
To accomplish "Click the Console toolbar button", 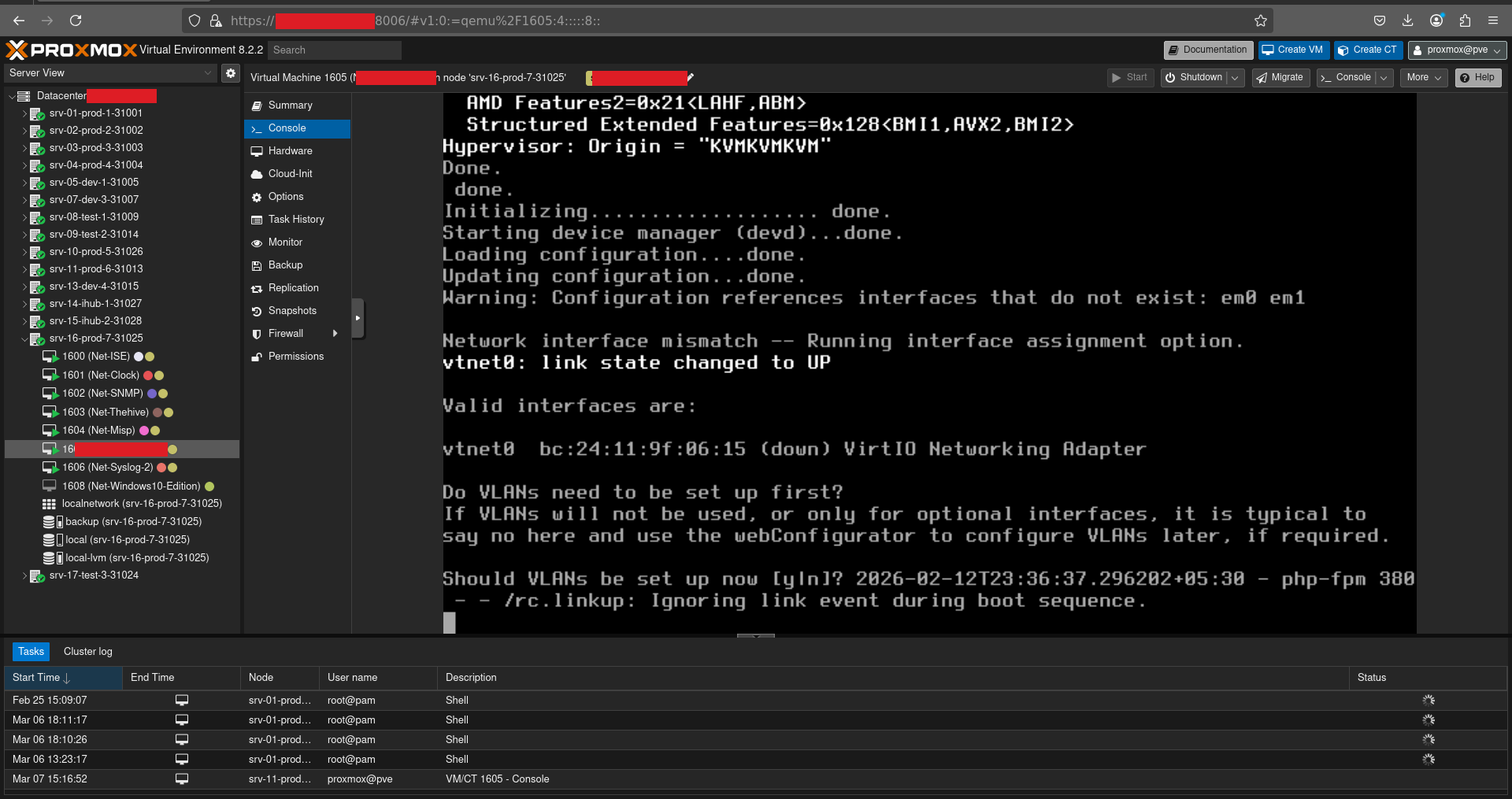I will pos(1346,78).
